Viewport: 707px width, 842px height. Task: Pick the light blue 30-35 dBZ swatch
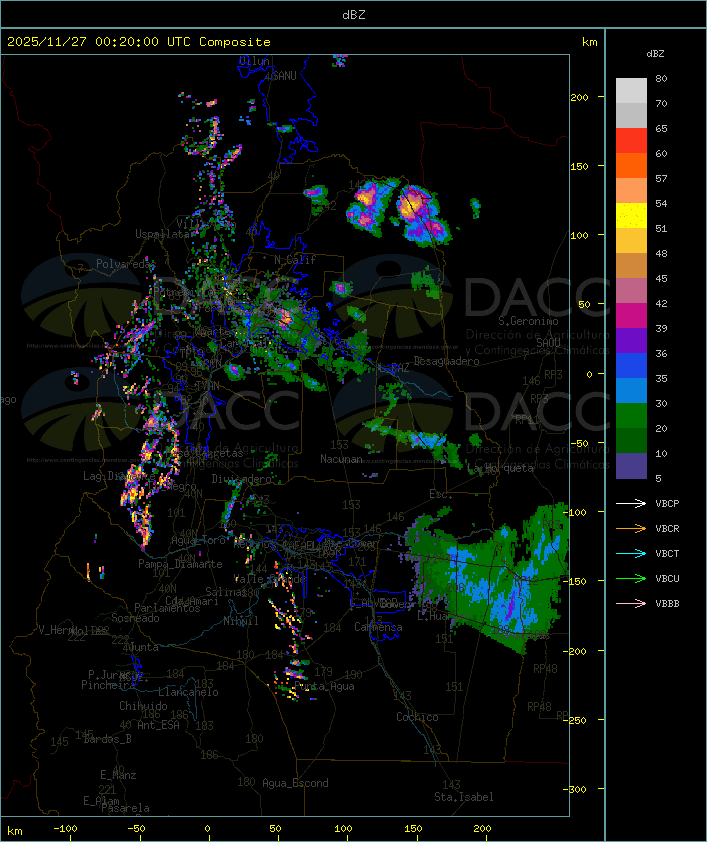(631, 391)
